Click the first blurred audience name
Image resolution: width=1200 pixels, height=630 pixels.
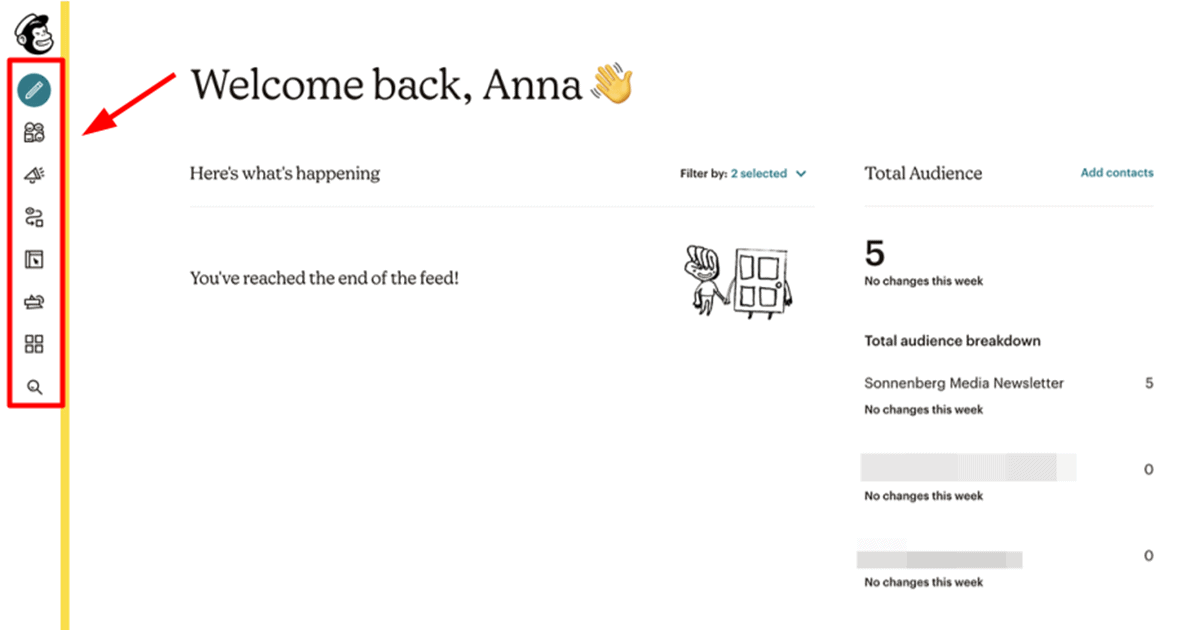point(970,468)
